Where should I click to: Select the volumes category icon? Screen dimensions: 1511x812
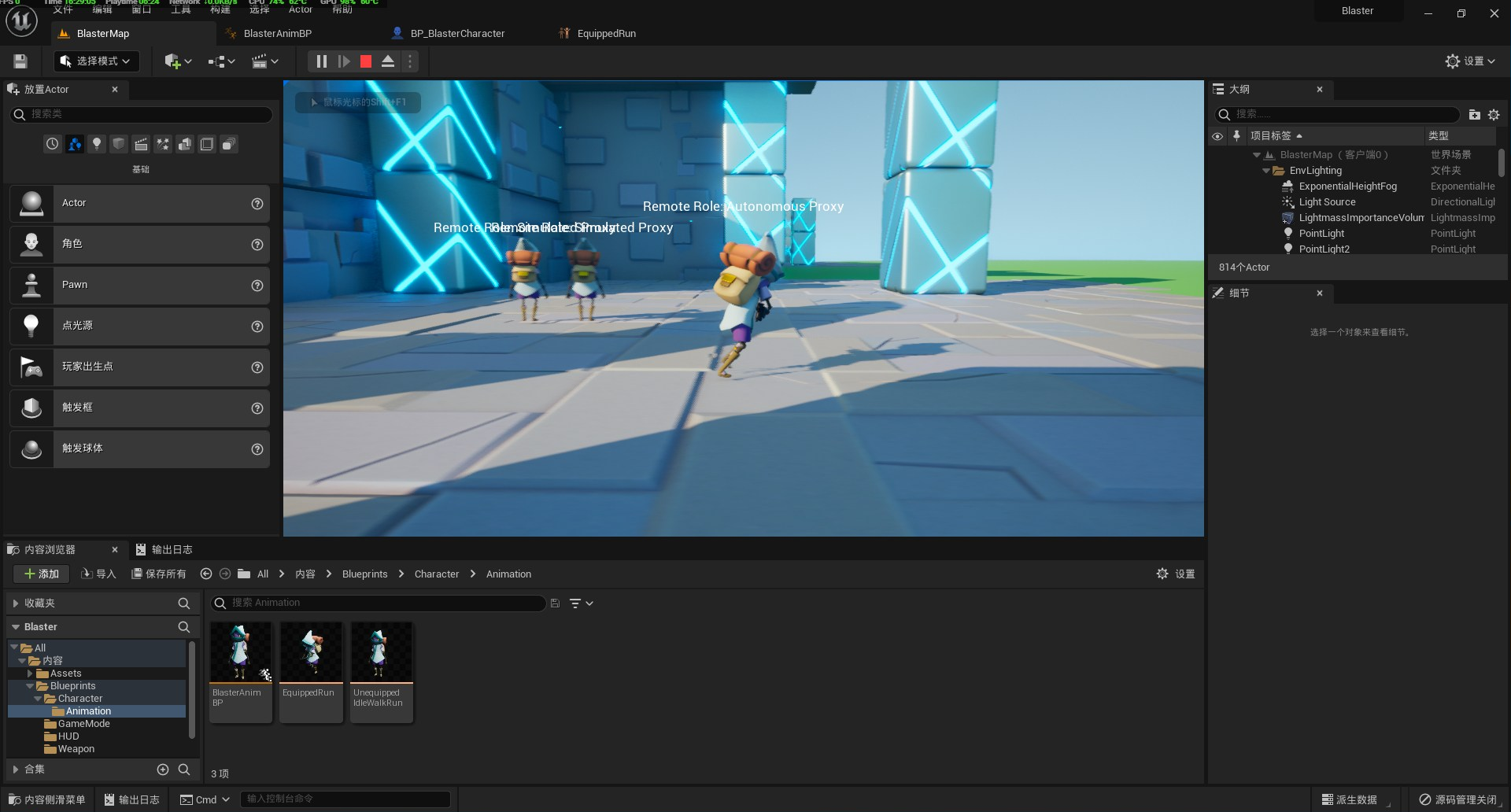click(207, 144)
